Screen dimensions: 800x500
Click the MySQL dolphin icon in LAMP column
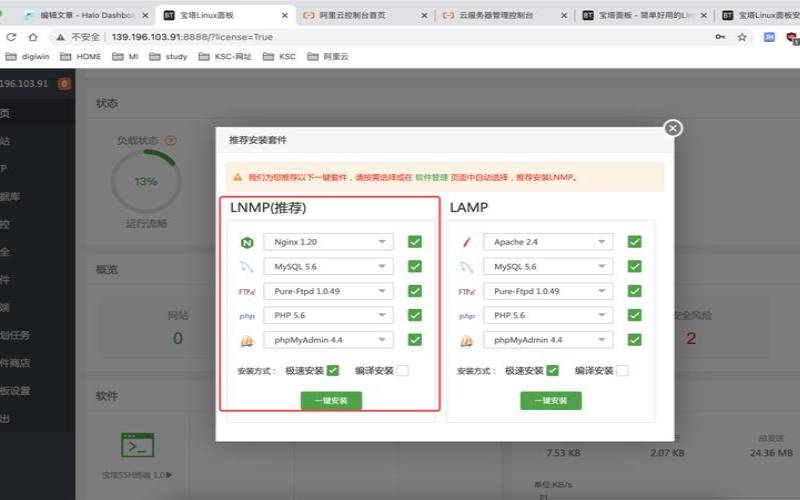466,267
